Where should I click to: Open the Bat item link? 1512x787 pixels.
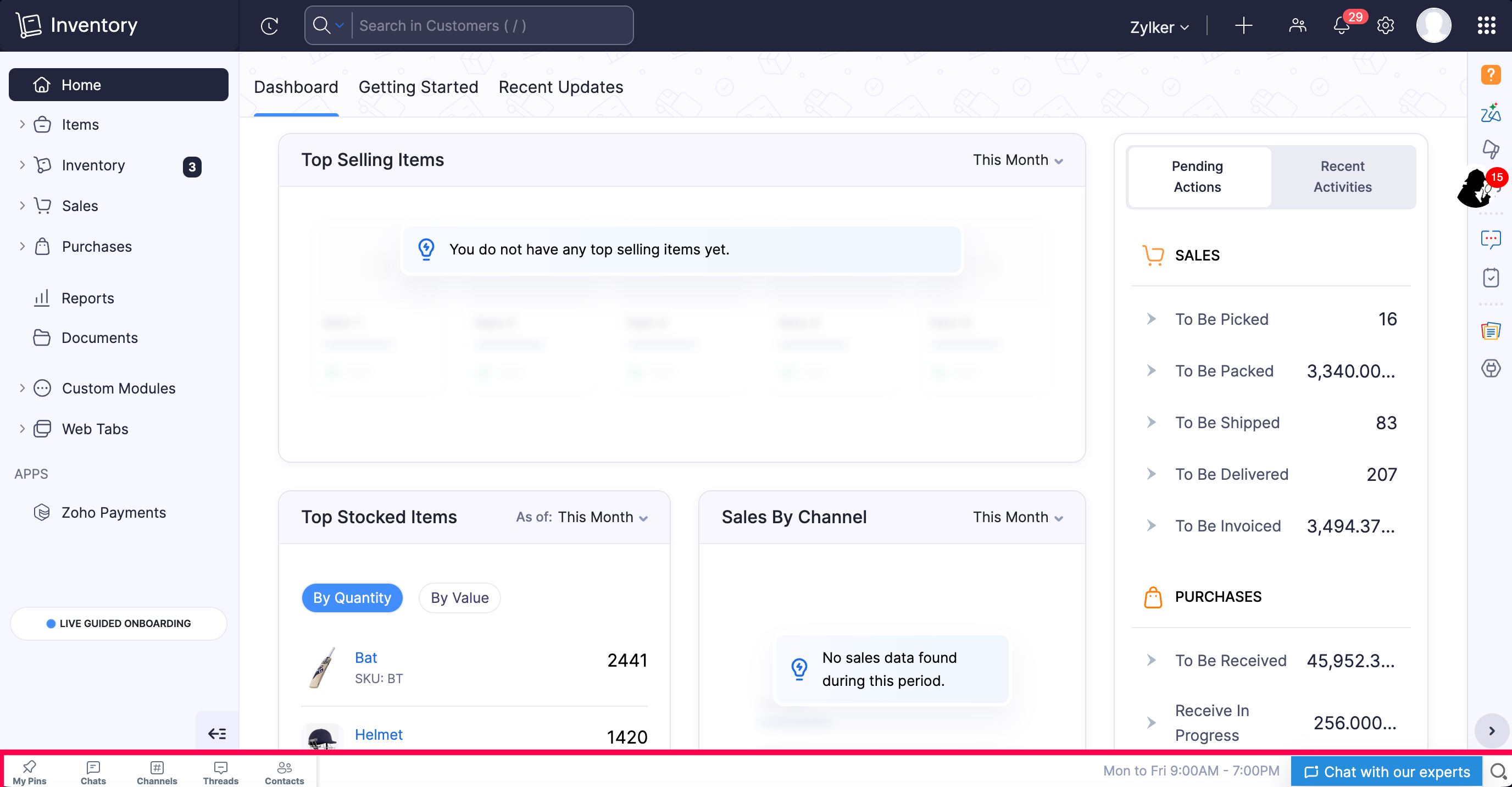(366, 657)
